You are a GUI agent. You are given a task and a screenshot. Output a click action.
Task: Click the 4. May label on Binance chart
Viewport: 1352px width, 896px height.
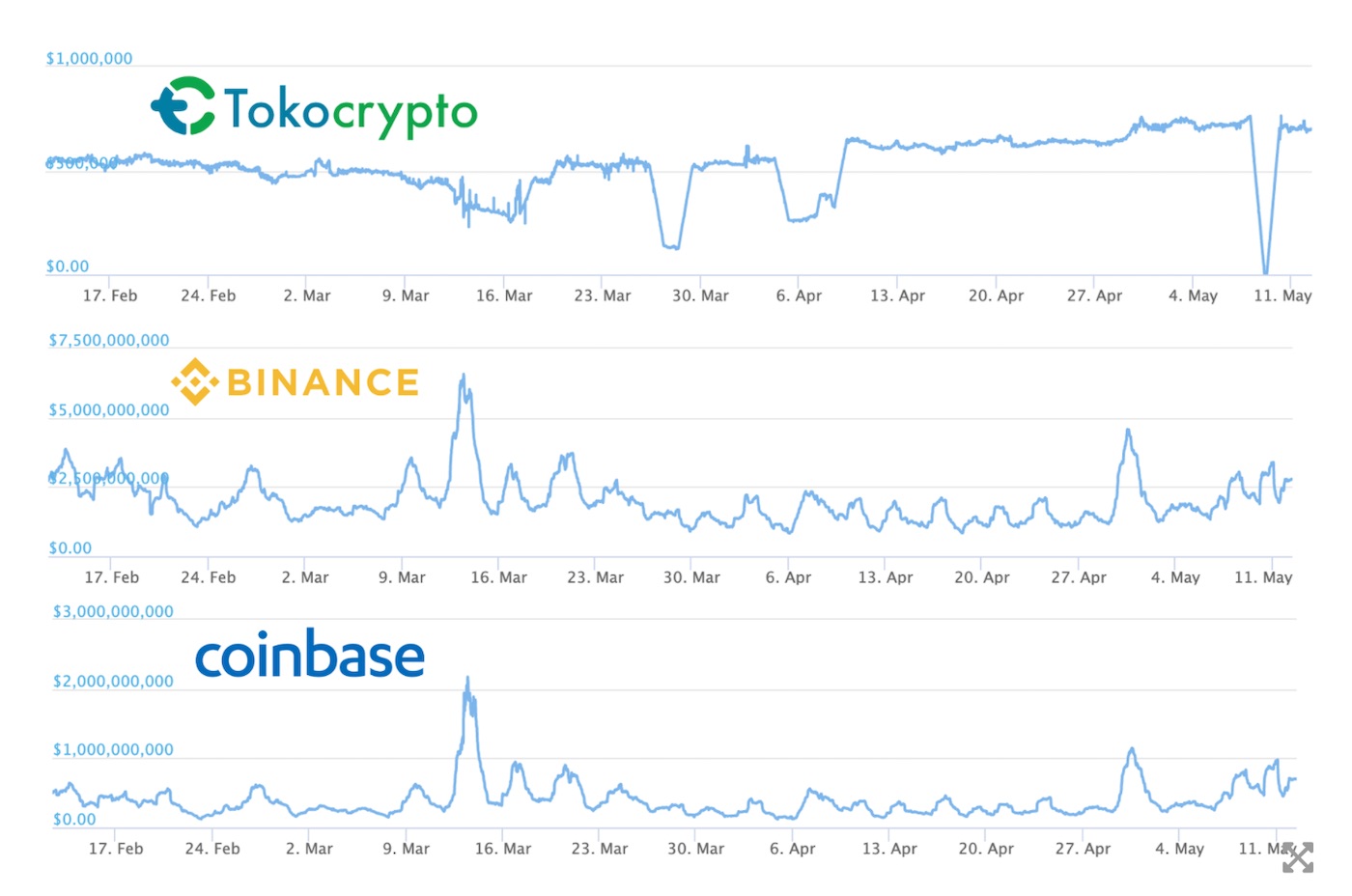click(1175, 577)
